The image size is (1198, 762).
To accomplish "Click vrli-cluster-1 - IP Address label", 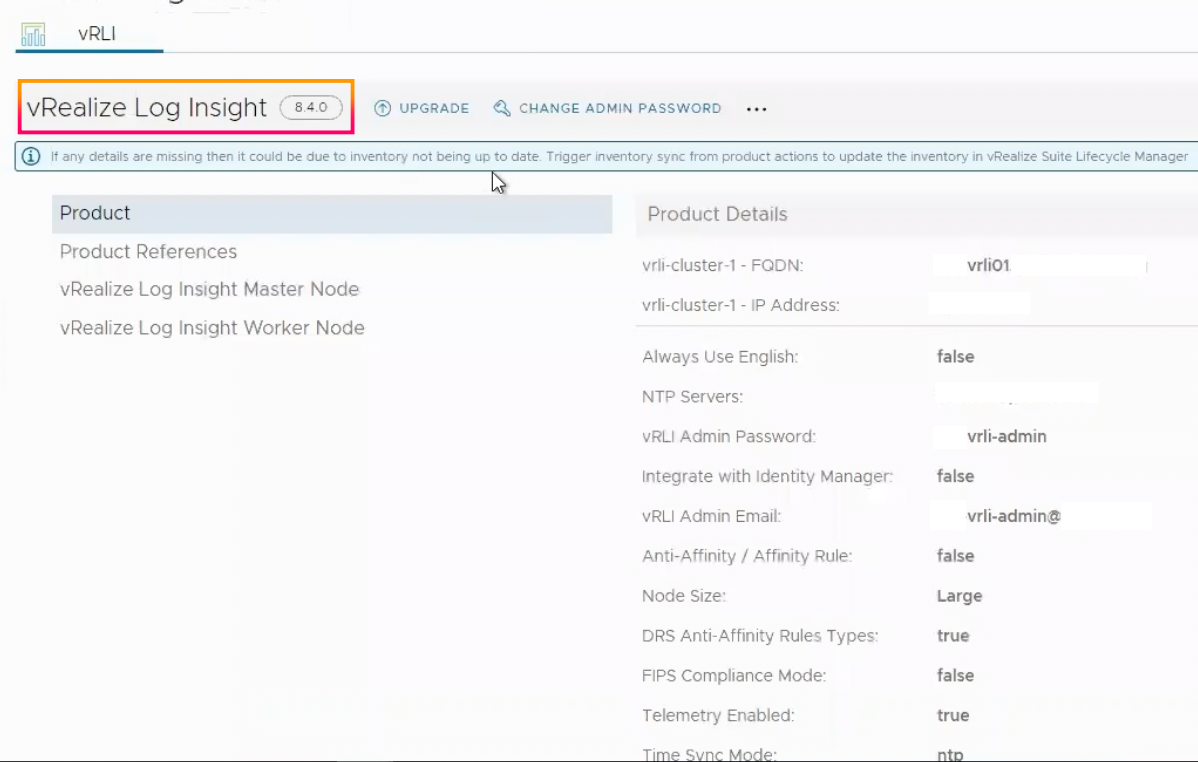I will click(x=740, y=305).
